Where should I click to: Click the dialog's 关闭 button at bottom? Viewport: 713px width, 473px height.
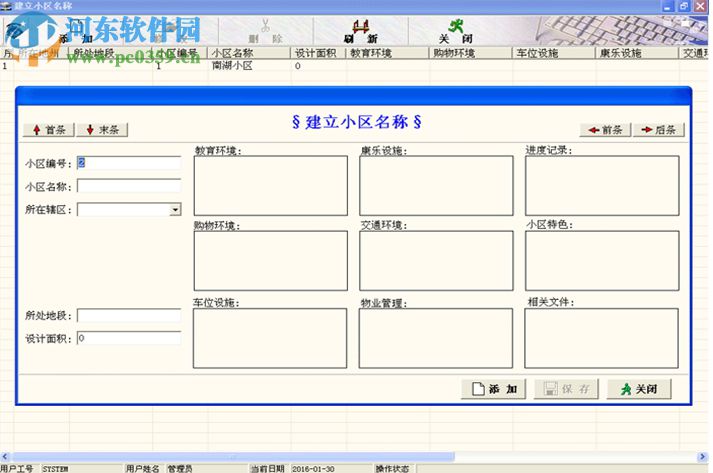[639, 389]
